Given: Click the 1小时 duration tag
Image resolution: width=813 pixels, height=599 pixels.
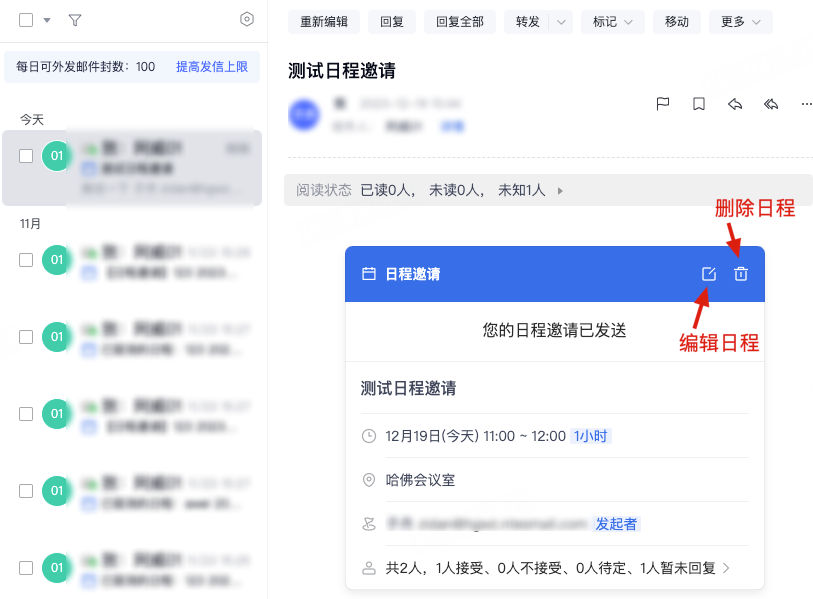Looking at the screenshot, I should (591, 436).
